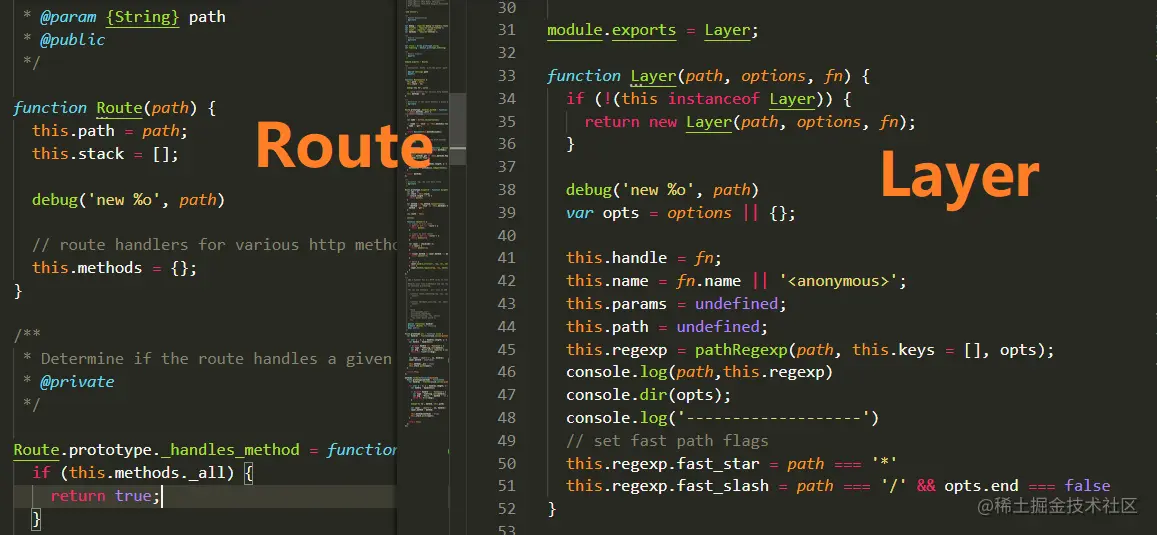Click line number 52 in the gutter
This screenshot has height=535, width=1157.
tap(506, 509)
